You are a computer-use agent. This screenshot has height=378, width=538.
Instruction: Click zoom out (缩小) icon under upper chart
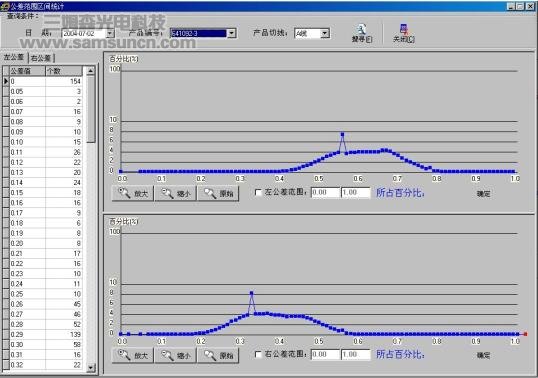click(167, 193)
